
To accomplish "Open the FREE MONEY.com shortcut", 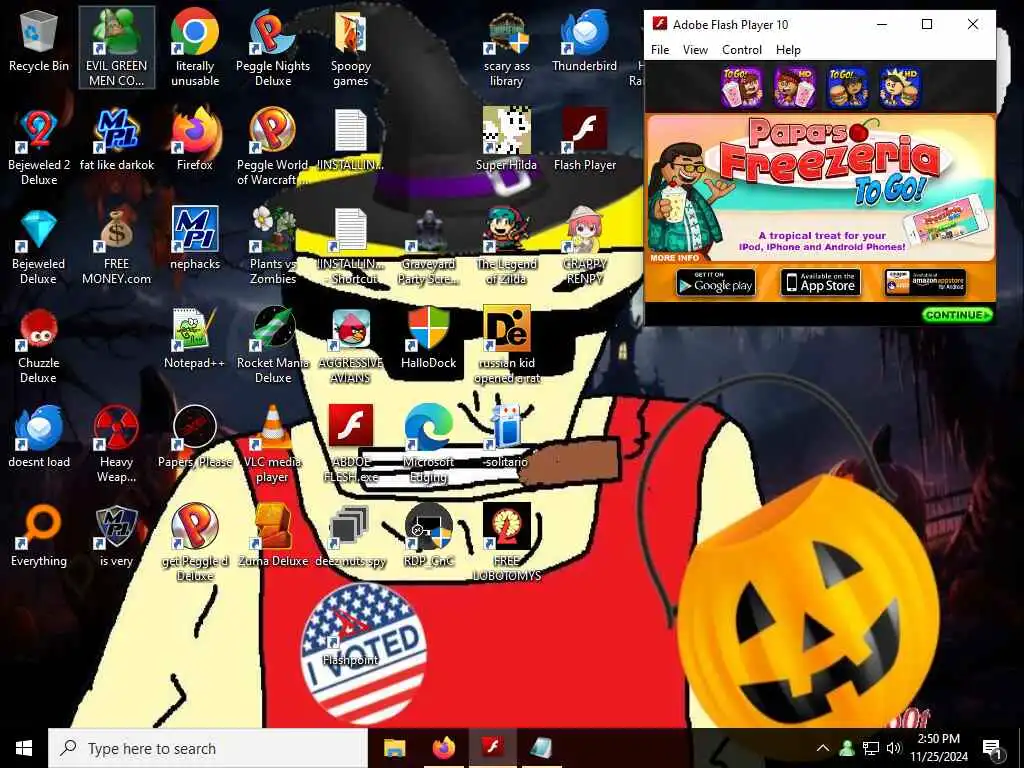I will pyautogui.click(x=117, y=246).
